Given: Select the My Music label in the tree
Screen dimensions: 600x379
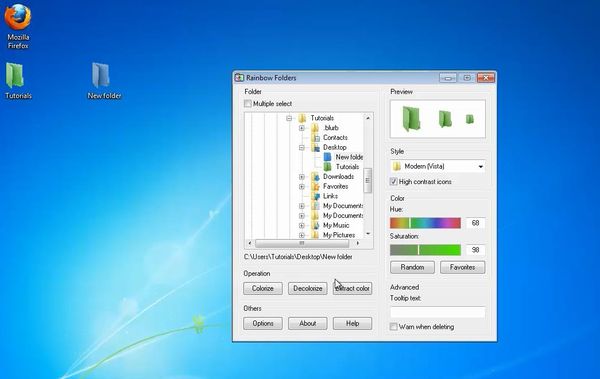Looking at the screenshot, I should tap(336, 225).
